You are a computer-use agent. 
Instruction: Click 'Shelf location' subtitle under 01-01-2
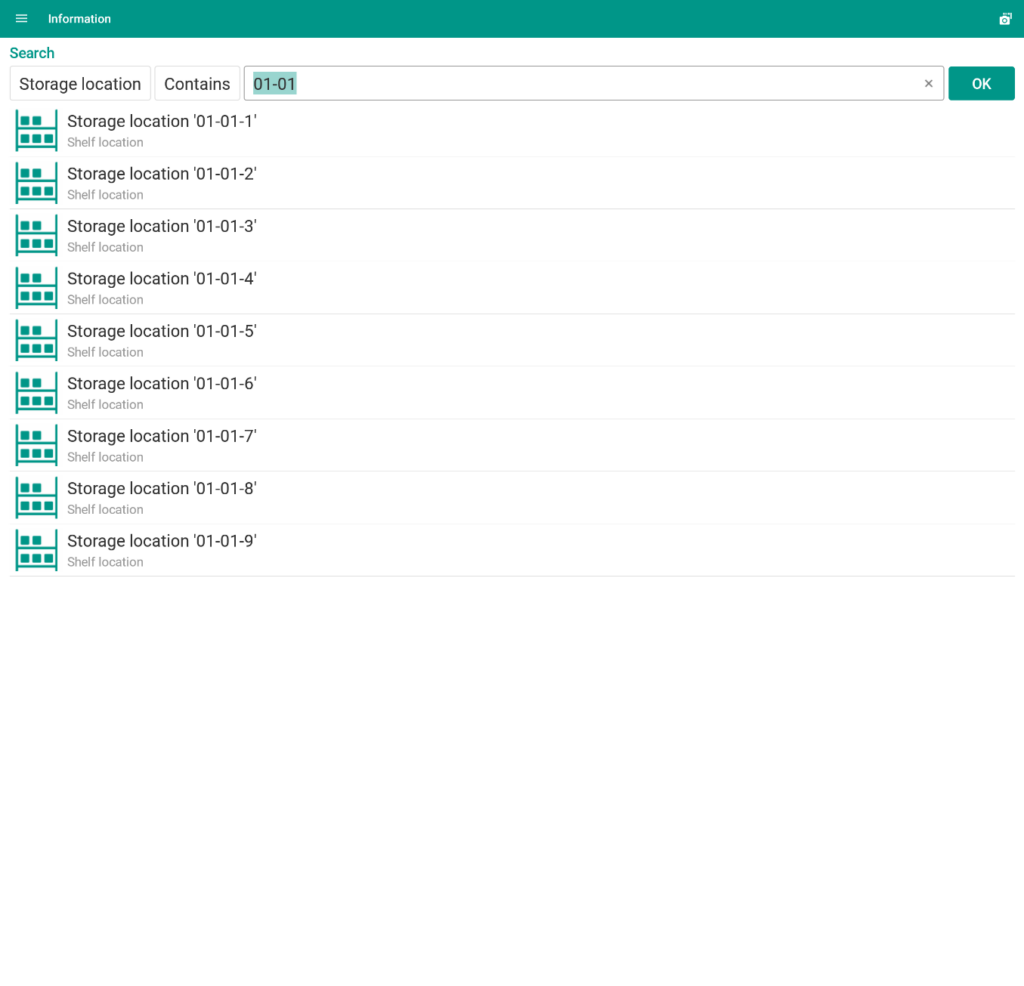tap(105, 195)
